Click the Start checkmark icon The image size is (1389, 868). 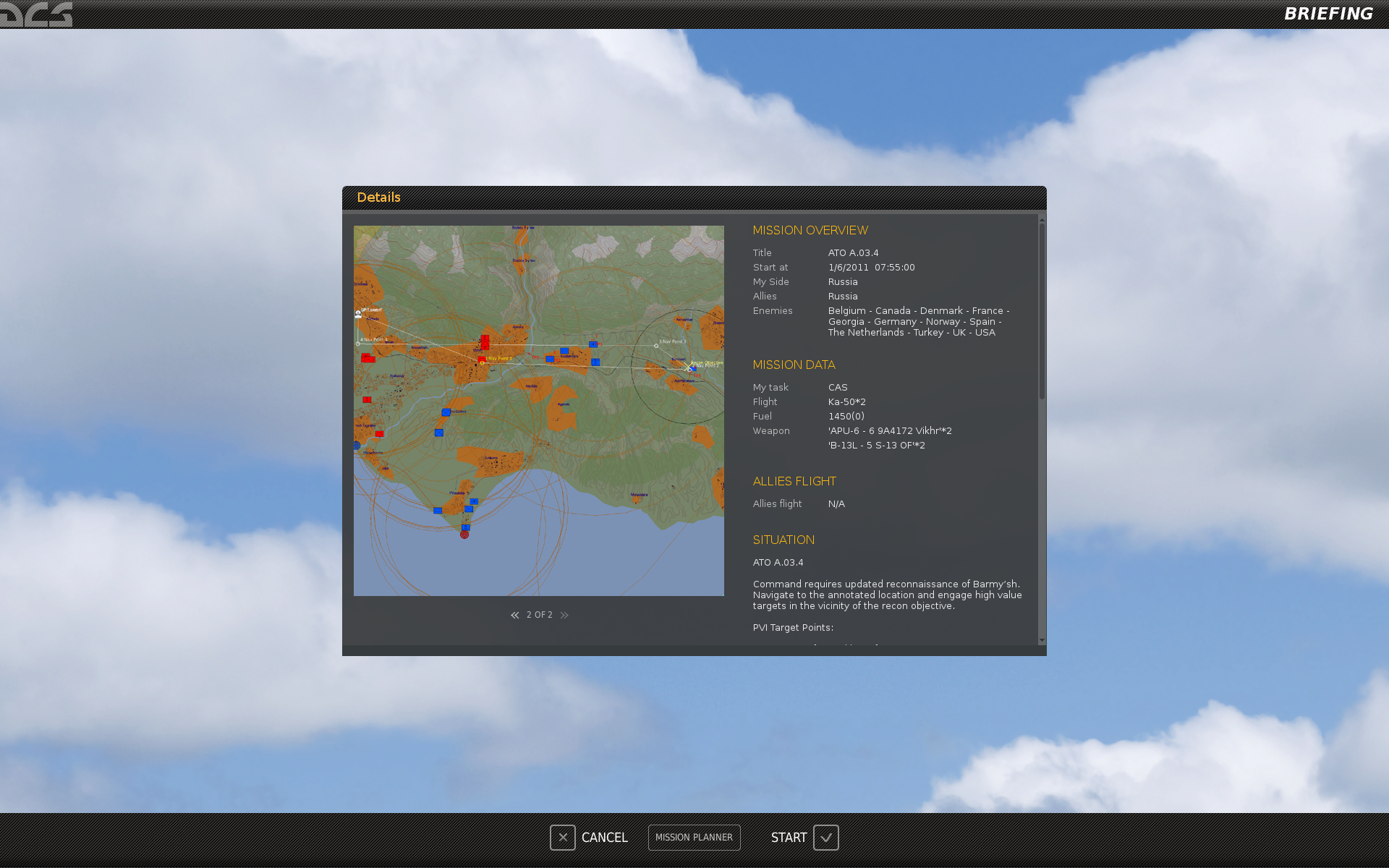825,838
